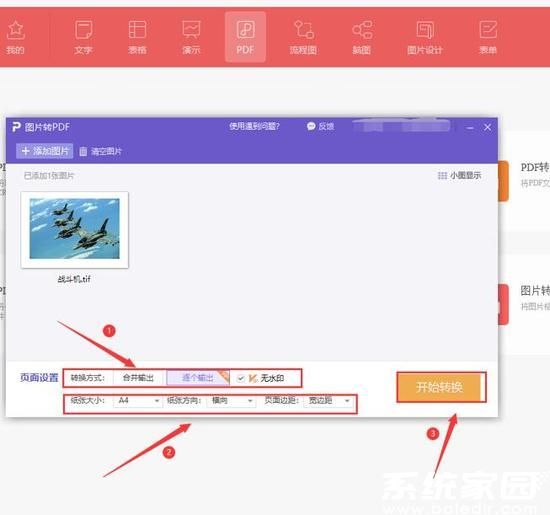Screen dimensions: 550x515
Task: Select 逐个输出 conversion mode
Action: tap(198, 378)
